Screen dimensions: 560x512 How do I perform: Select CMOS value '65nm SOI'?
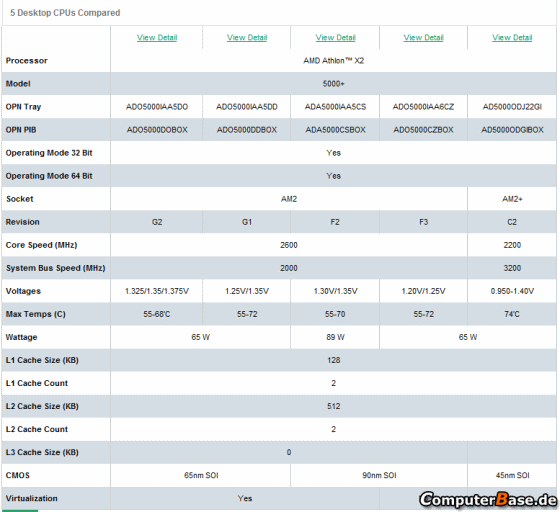pyautogui.click(x=201, y=476)
